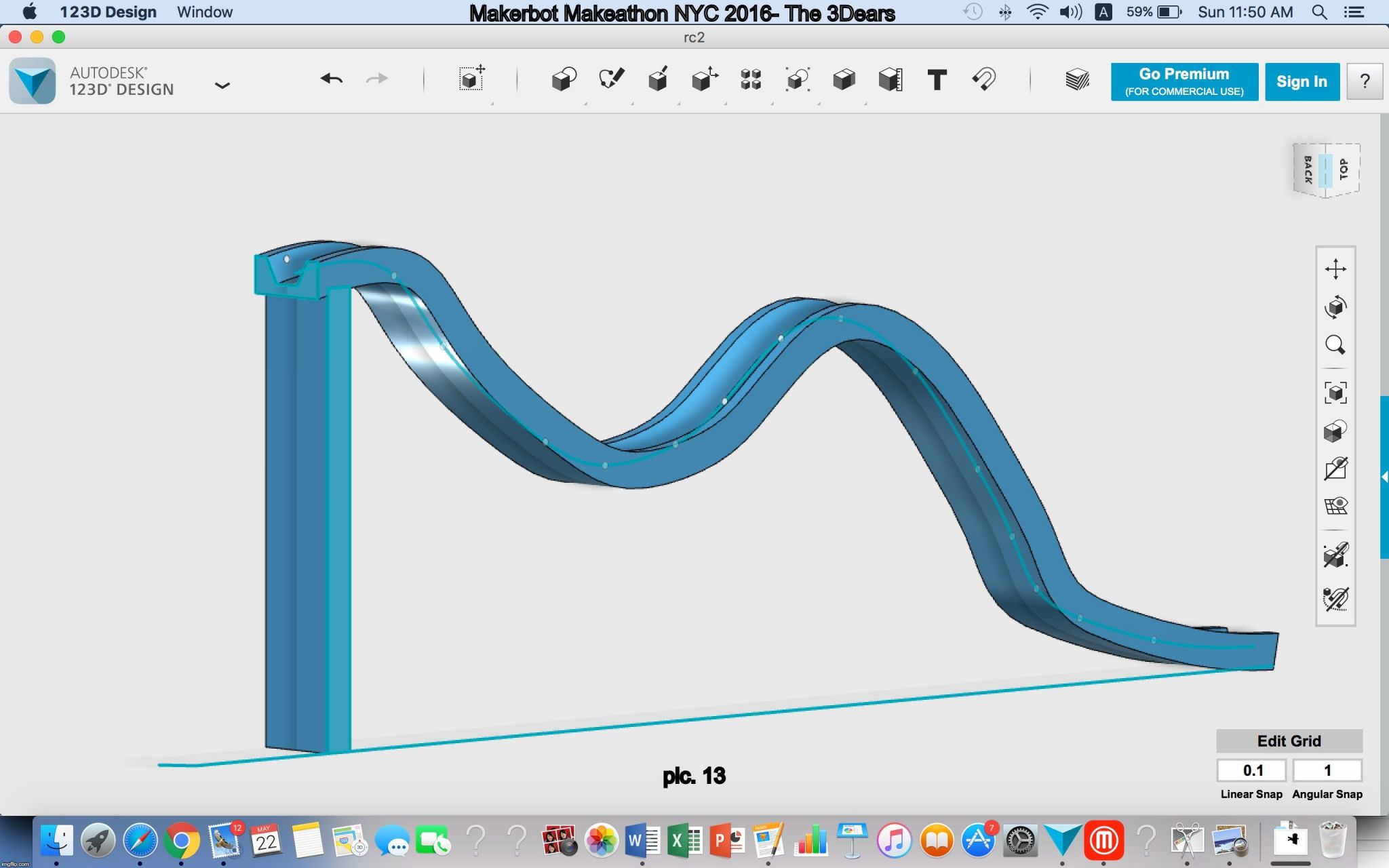Click the TOP face of view cube
Viewport: 1389px width, 868px height.
1344,170
